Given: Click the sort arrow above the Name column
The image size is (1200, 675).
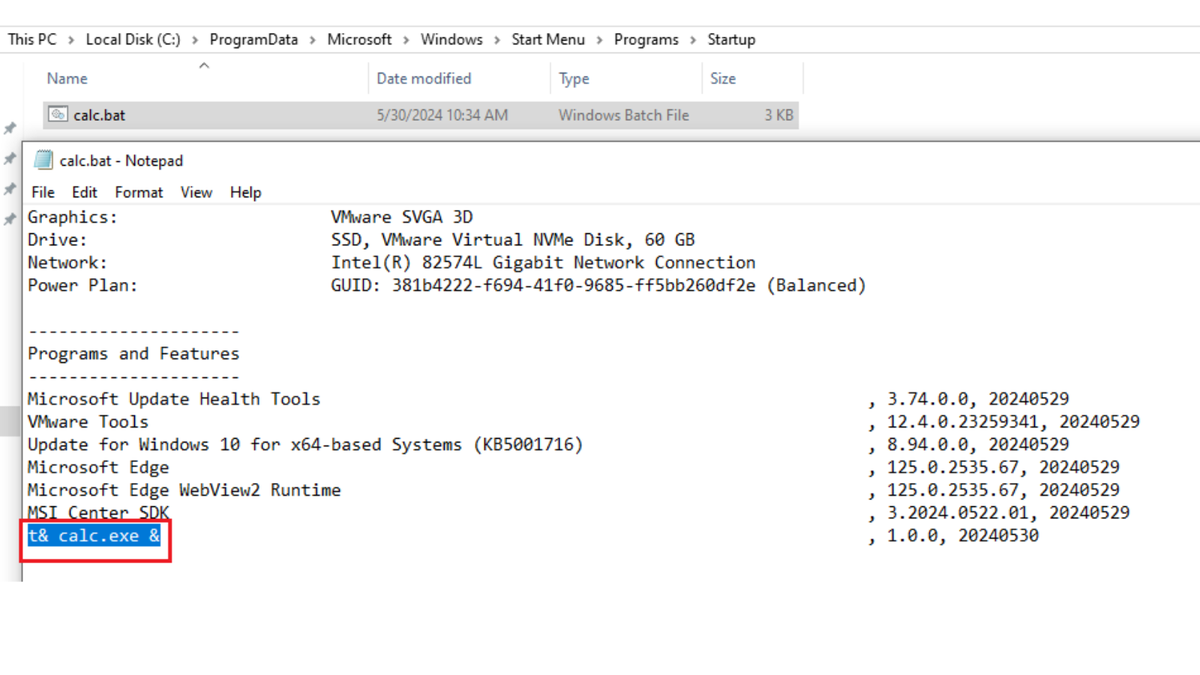Looking at the screenshot, I should coord(204,66).
